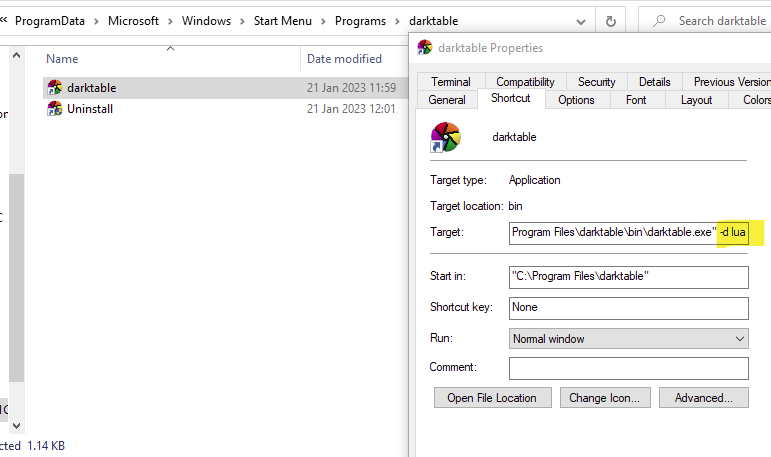This screenshot has height=457, width=771.
Task: Select the 'darktable' file name text
Action: click(91, 88)
